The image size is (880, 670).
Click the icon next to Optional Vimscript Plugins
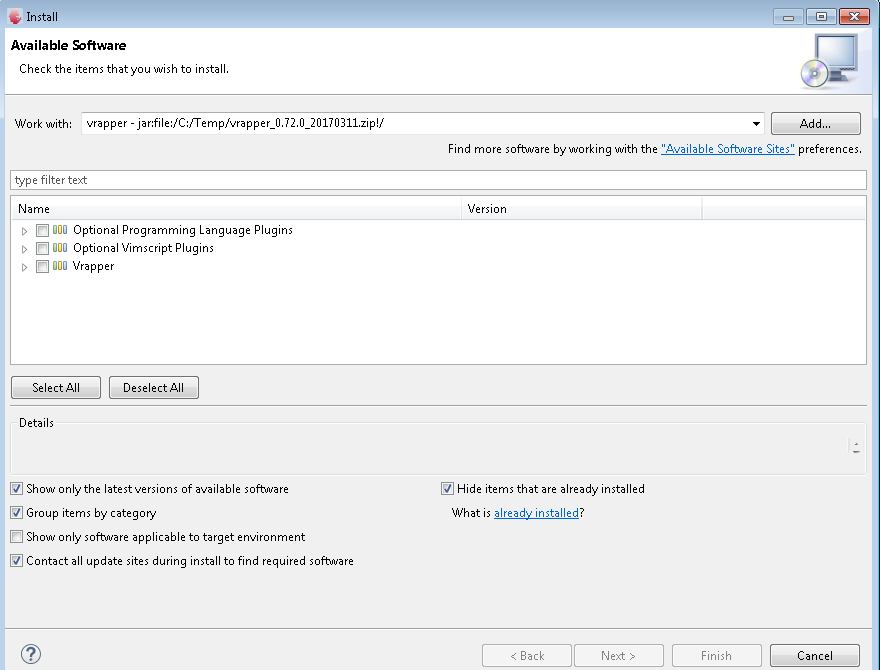pyautogui.click(x=60, y=248)
